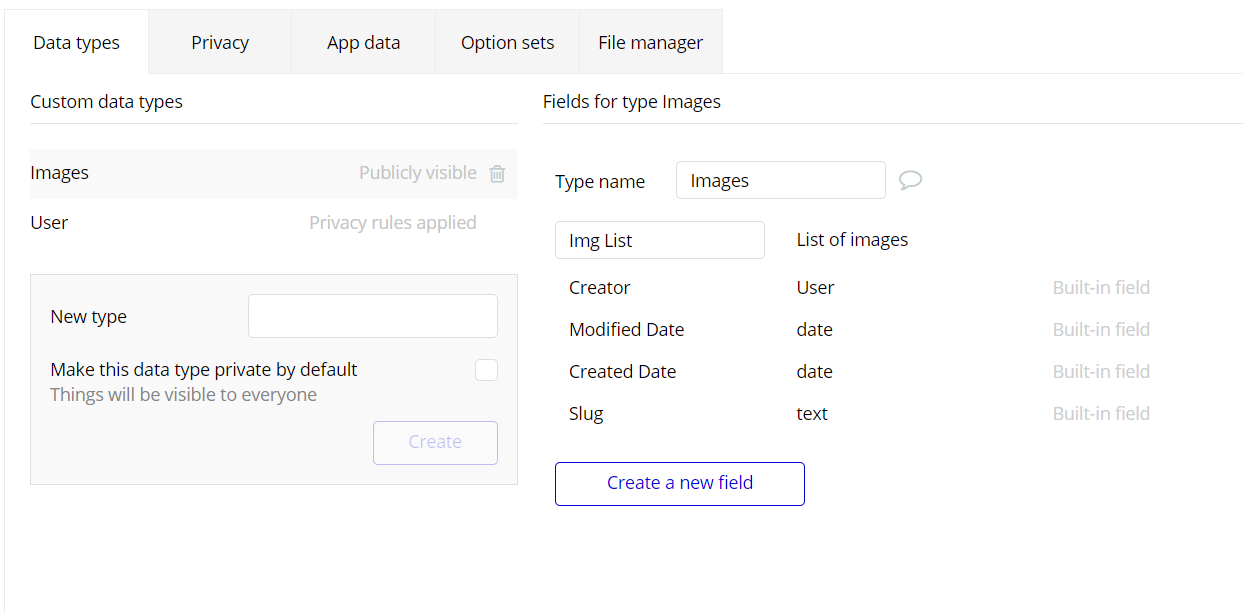Open the Privacy tab

[x=220, y=43]
